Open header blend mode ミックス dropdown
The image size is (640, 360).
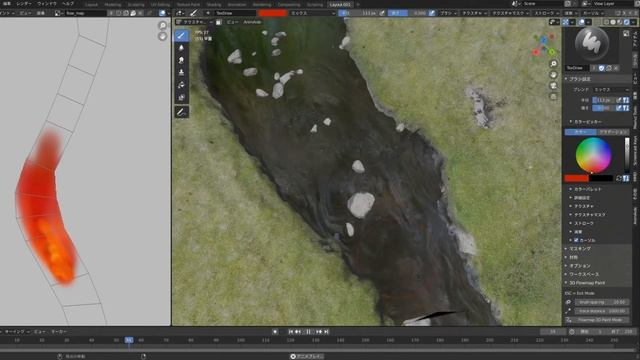(x=313, y=13)
